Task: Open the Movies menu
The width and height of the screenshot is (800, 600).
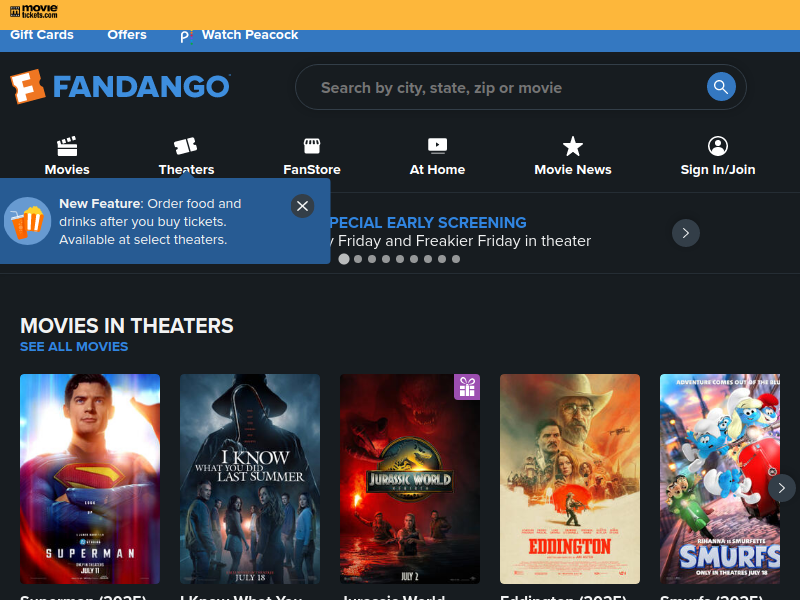Action: pyautogui.click(x=67, y=156)
